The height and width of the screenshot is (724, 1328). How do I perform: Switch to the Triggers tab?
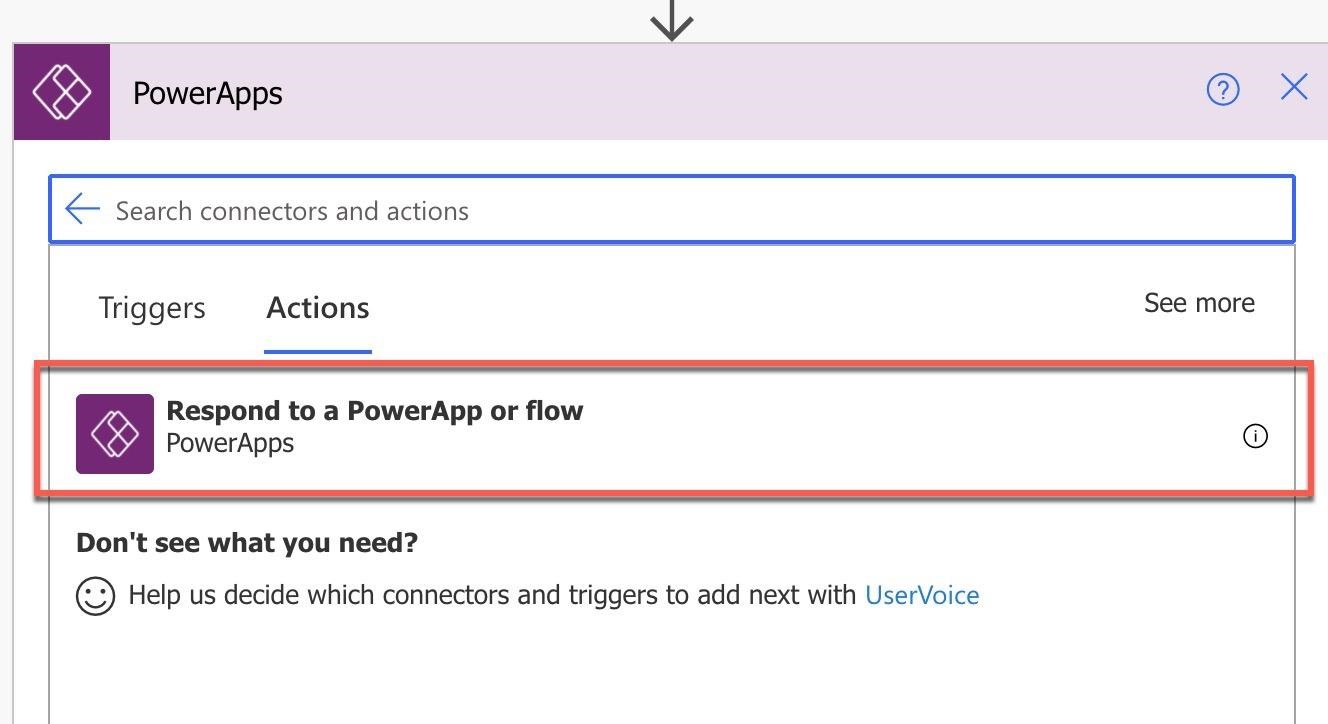(x=152, y=307)
